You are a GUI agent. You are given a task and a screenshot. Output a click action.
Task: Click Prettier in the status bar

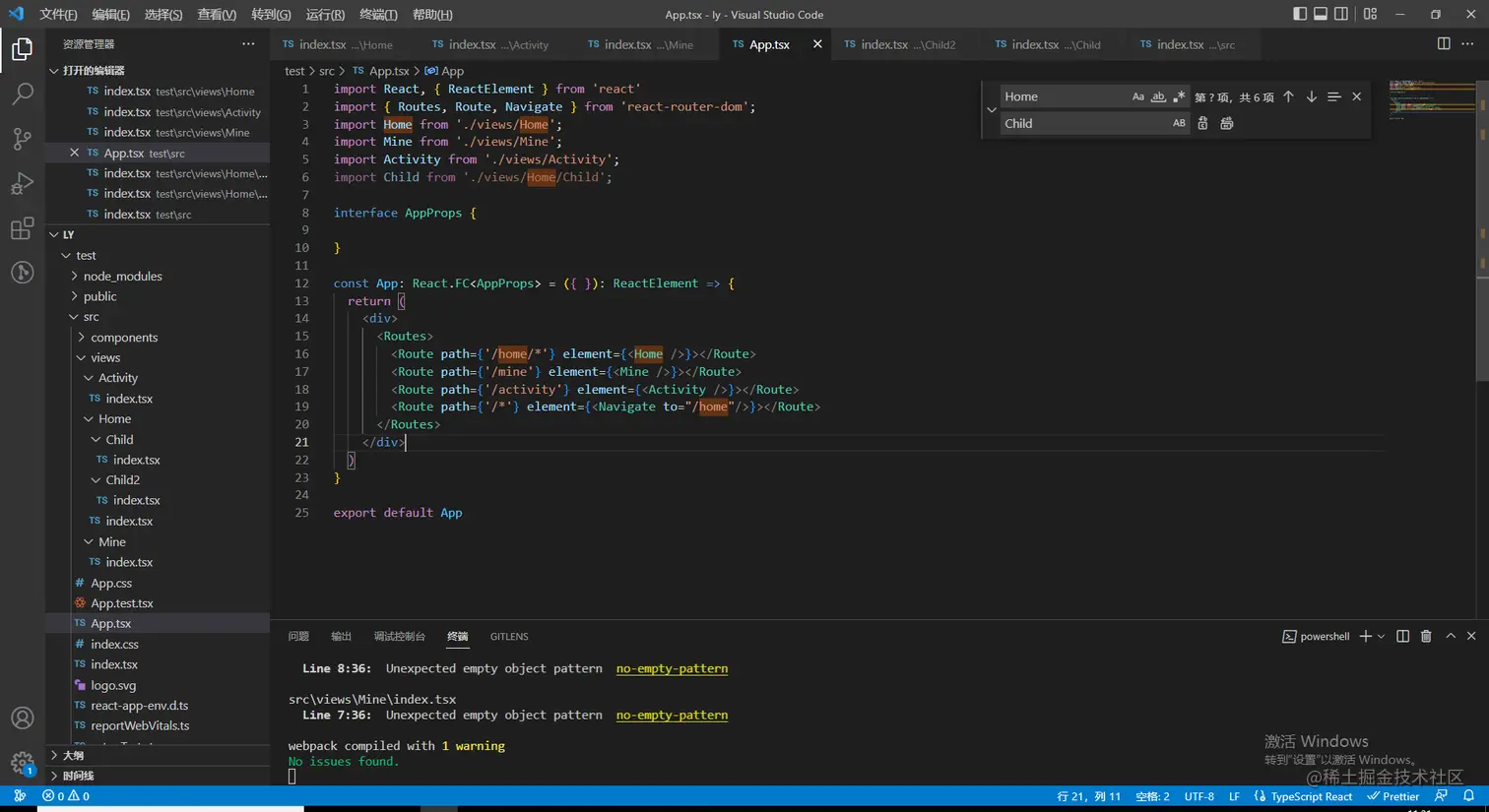click(1393, 796)
